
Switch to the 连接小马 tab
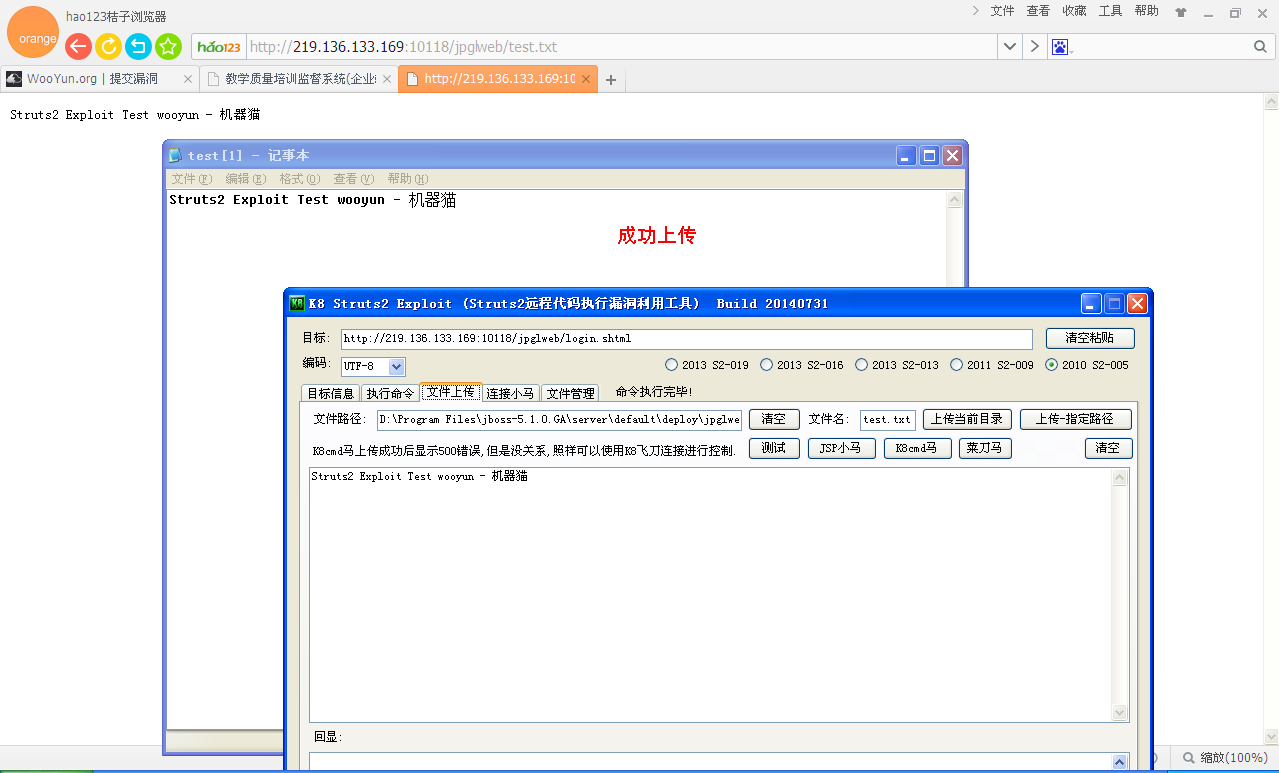(511, 393)
